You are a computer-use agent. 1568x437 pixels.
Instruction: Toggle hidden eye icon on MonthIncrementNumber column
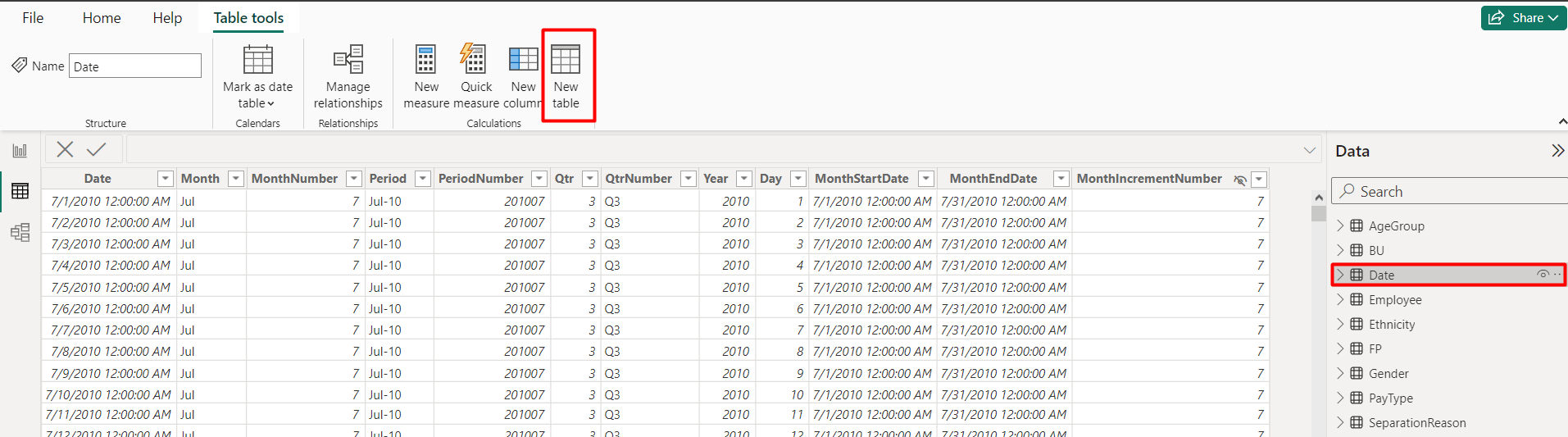pos(1240,179)
